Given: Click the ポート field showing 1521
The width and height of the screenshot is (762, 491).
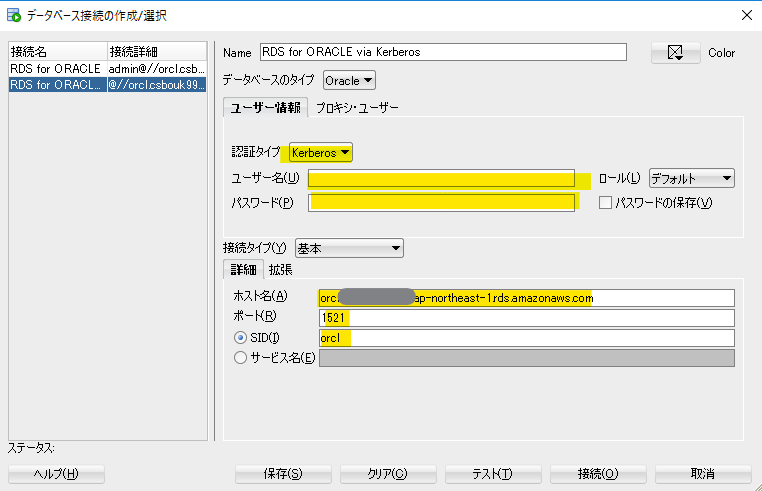Looking at the screenshot, I should pyautogui.click(x=527, y=318).
